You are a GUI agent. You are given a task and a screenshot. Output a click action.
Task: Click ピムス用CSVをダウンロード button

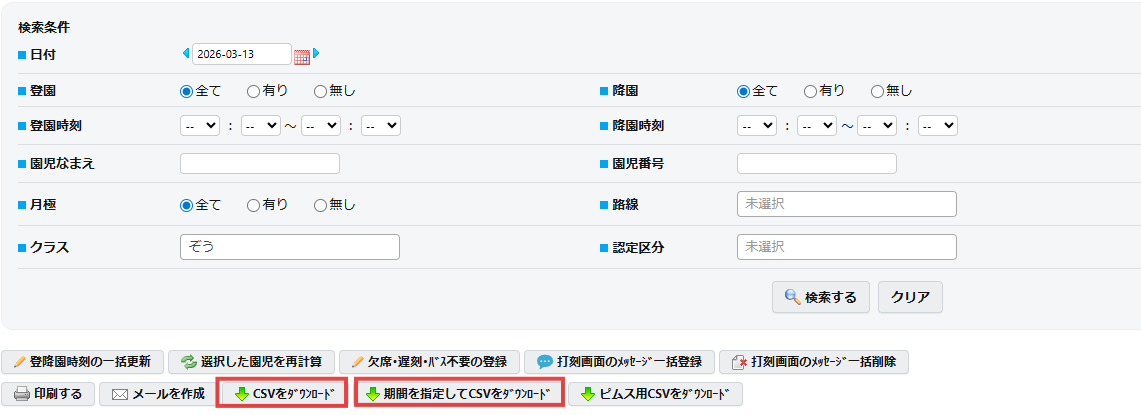(x=655, y=394)
